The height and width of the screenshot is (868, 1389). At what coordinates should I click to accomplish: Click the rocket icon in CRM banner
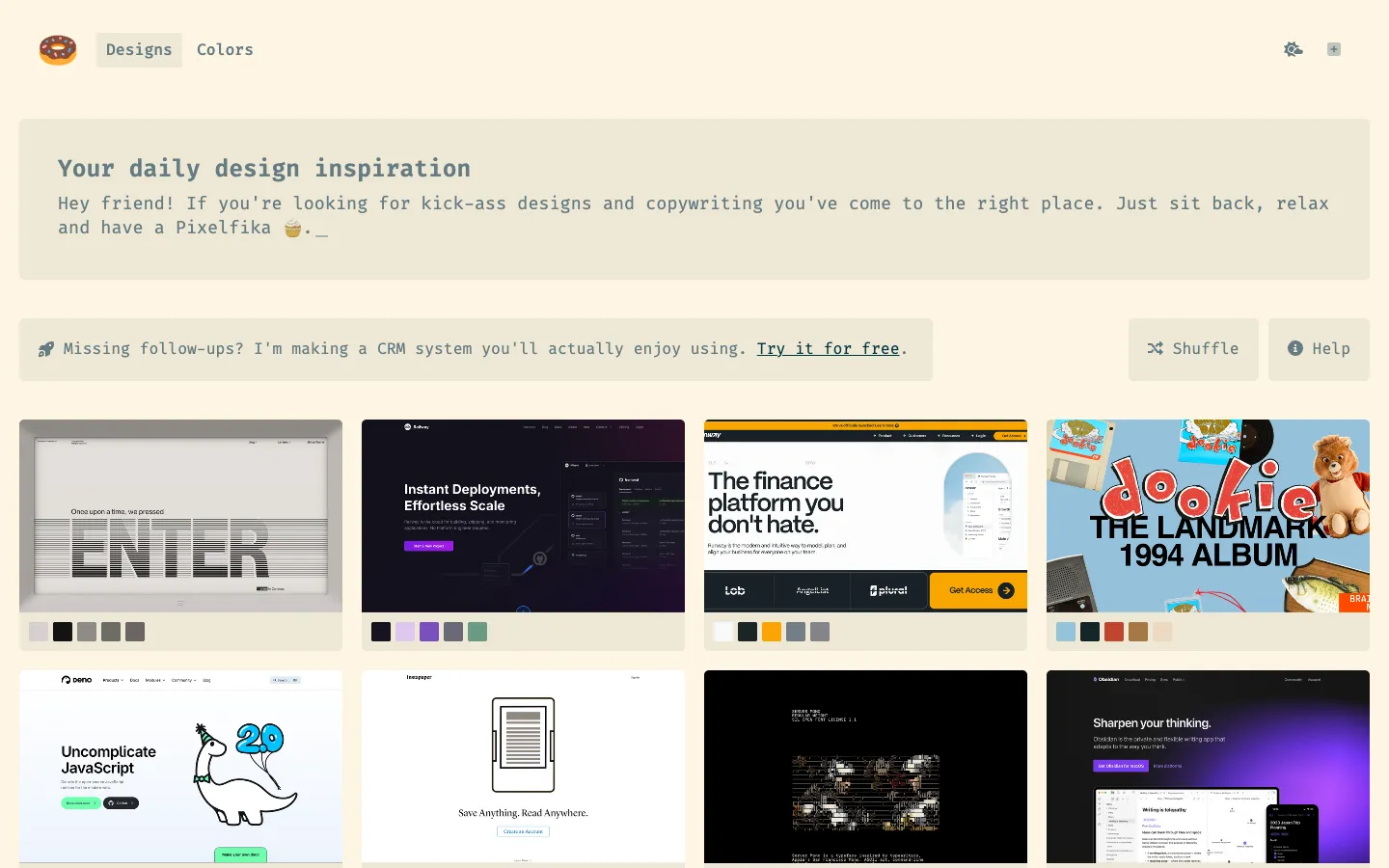point(45,349)
